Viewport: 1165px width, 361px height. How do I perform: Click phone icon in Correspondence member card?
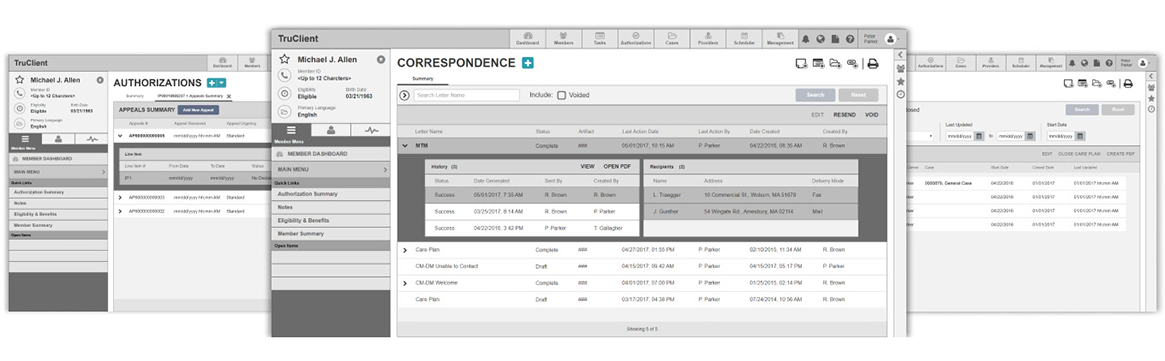(284, 75)
